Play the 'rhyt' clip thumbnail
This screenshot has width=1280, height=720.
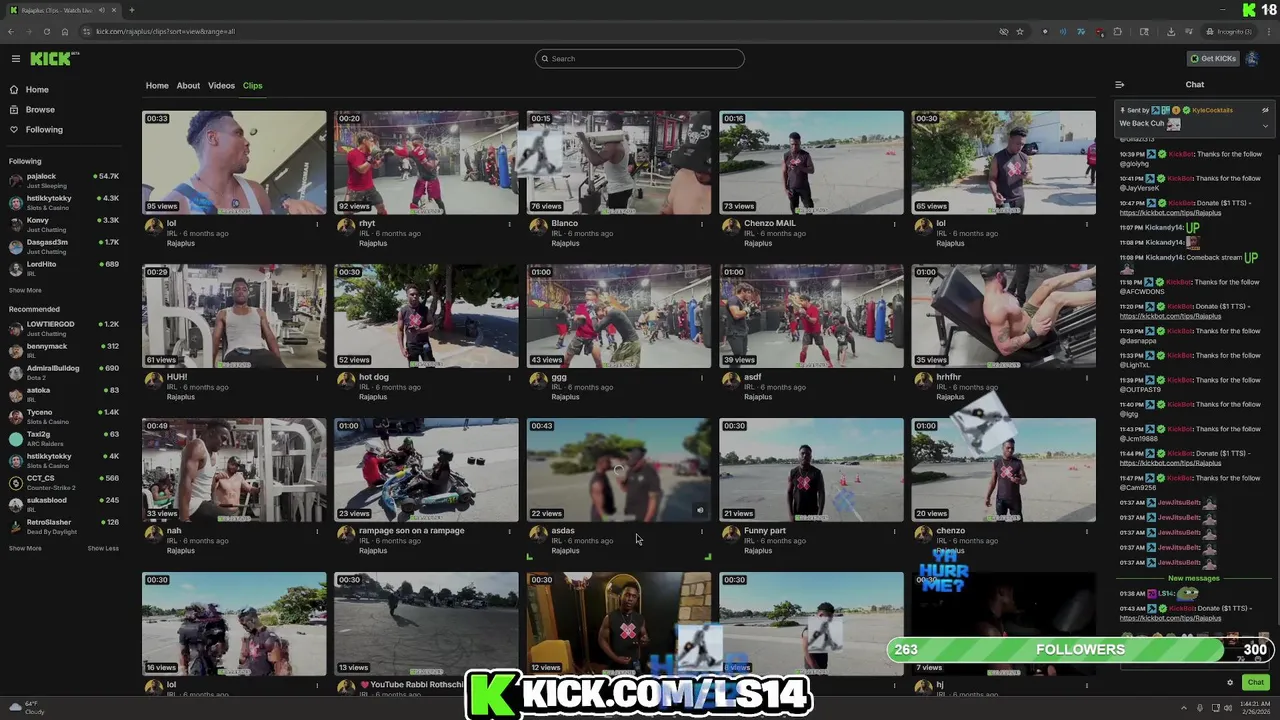tap(426, 162)
